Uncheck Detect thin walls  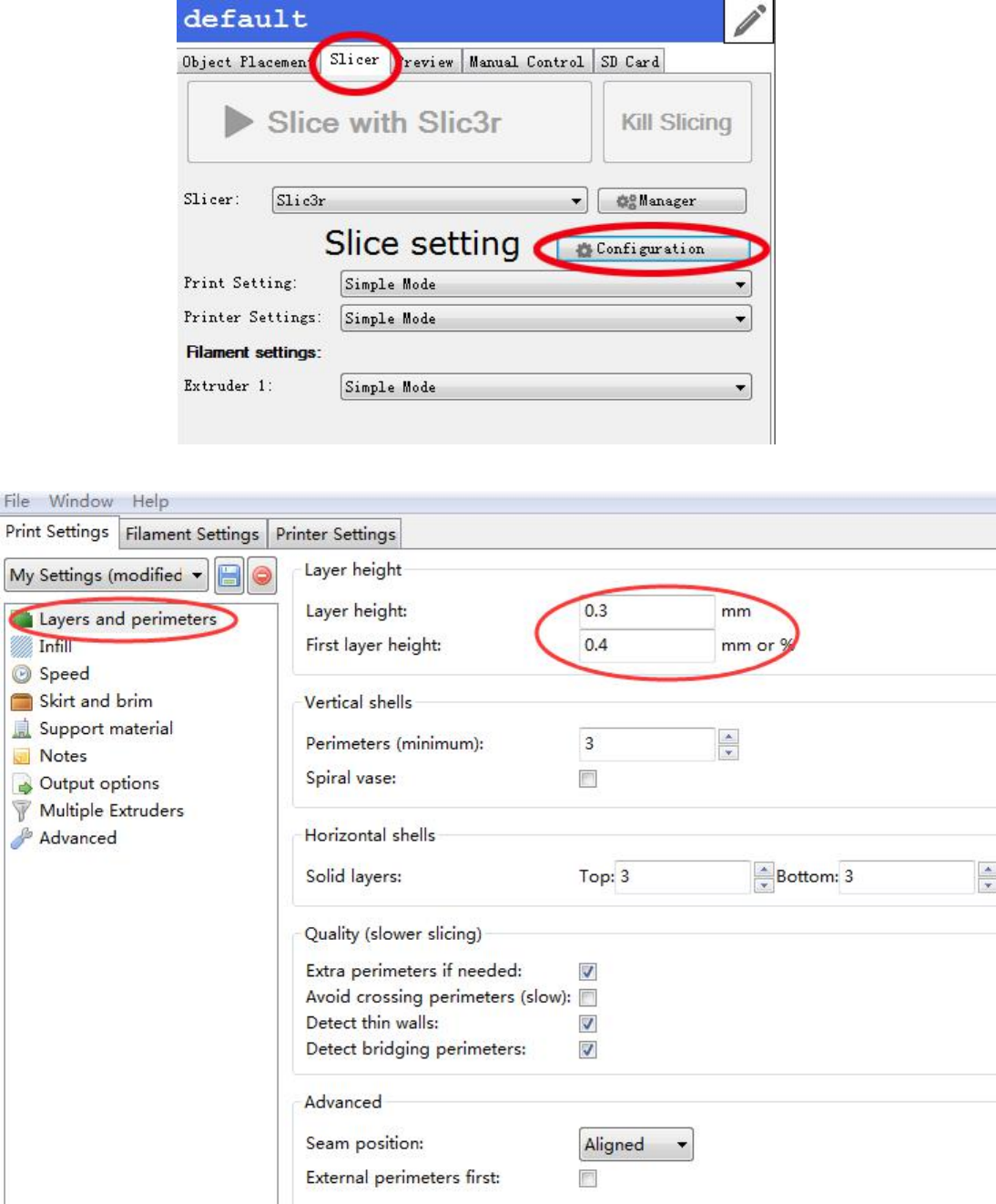(588, 1024)
